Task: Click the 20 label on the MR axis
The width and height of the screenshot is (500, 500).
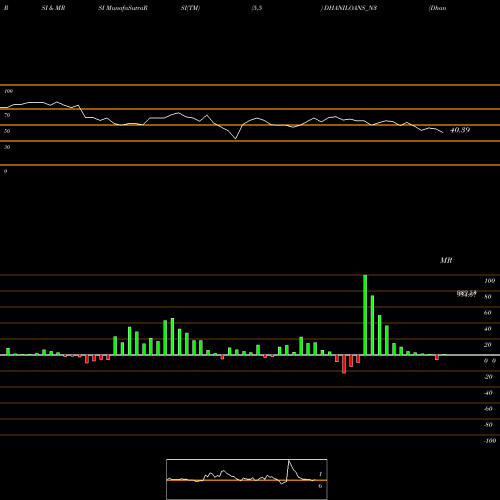Action: point(488,345)
